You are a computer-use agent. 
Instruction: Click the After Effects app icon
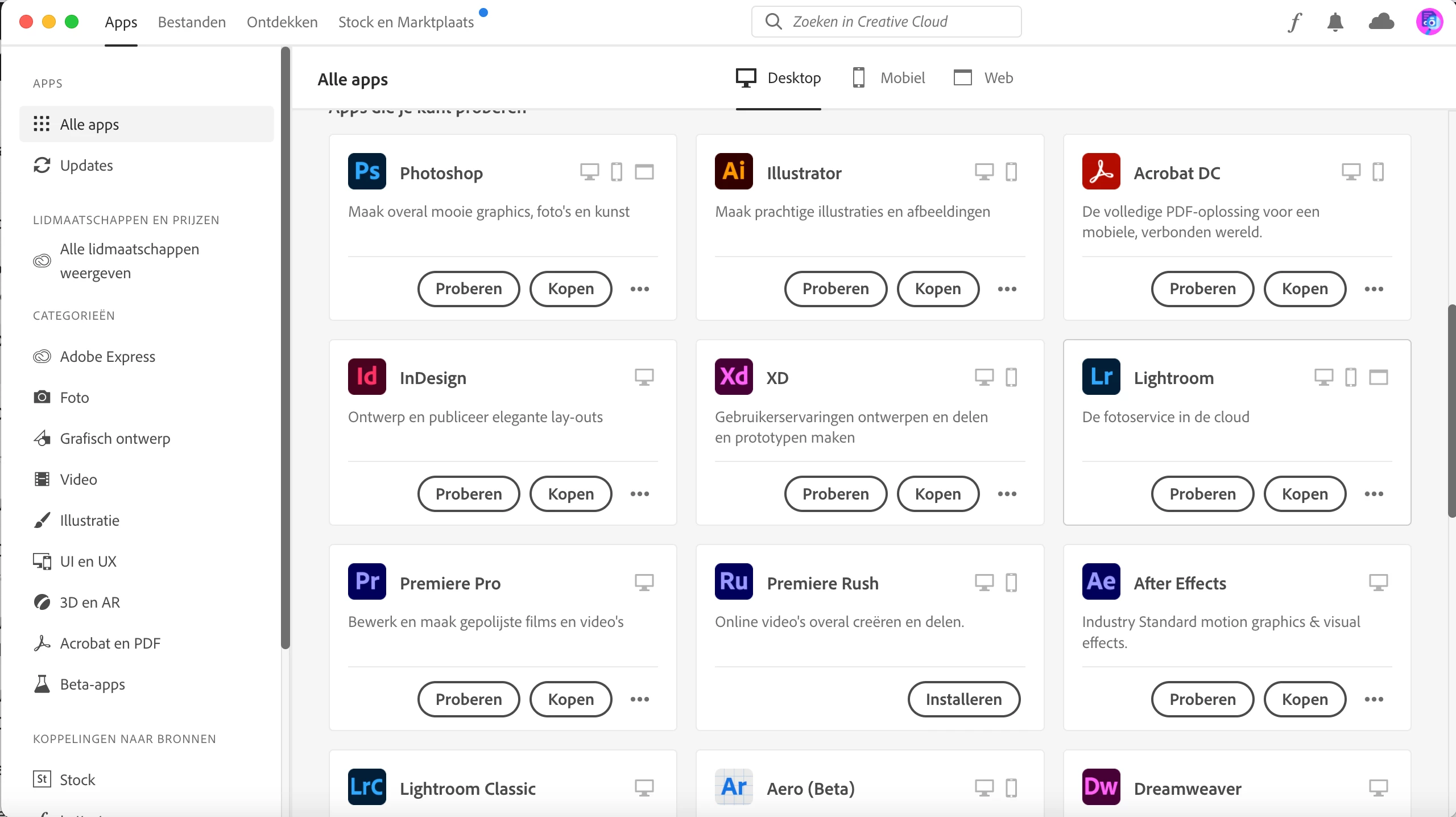1101,581
